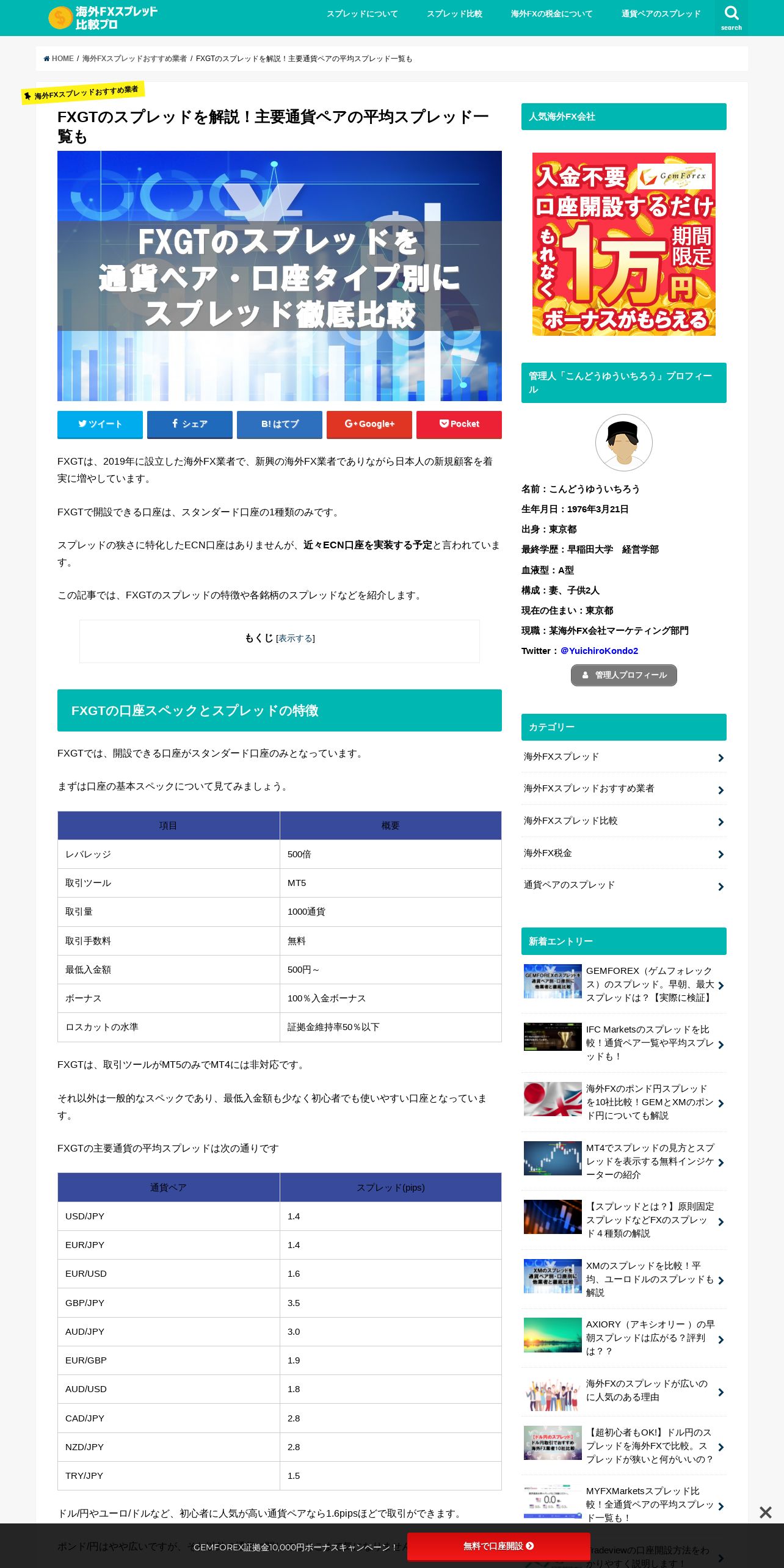Viewport: 784px width, 1568px height.
Task: Click chevron next to 海外FXスプレッド比較 category
Action: click(x=720, y=822)
